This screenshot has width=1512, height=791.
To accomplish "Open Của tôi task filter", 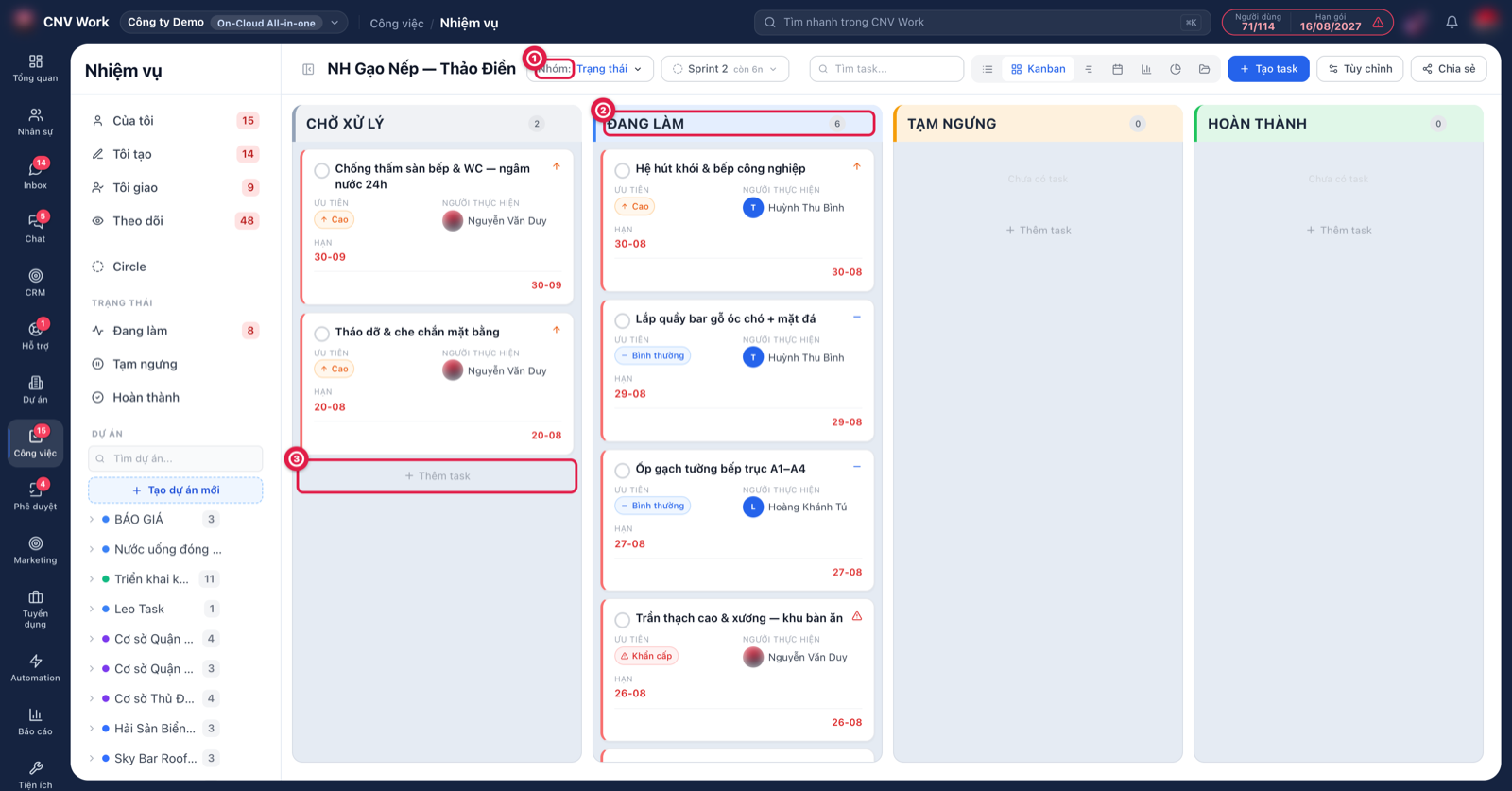I will (175, 121).
